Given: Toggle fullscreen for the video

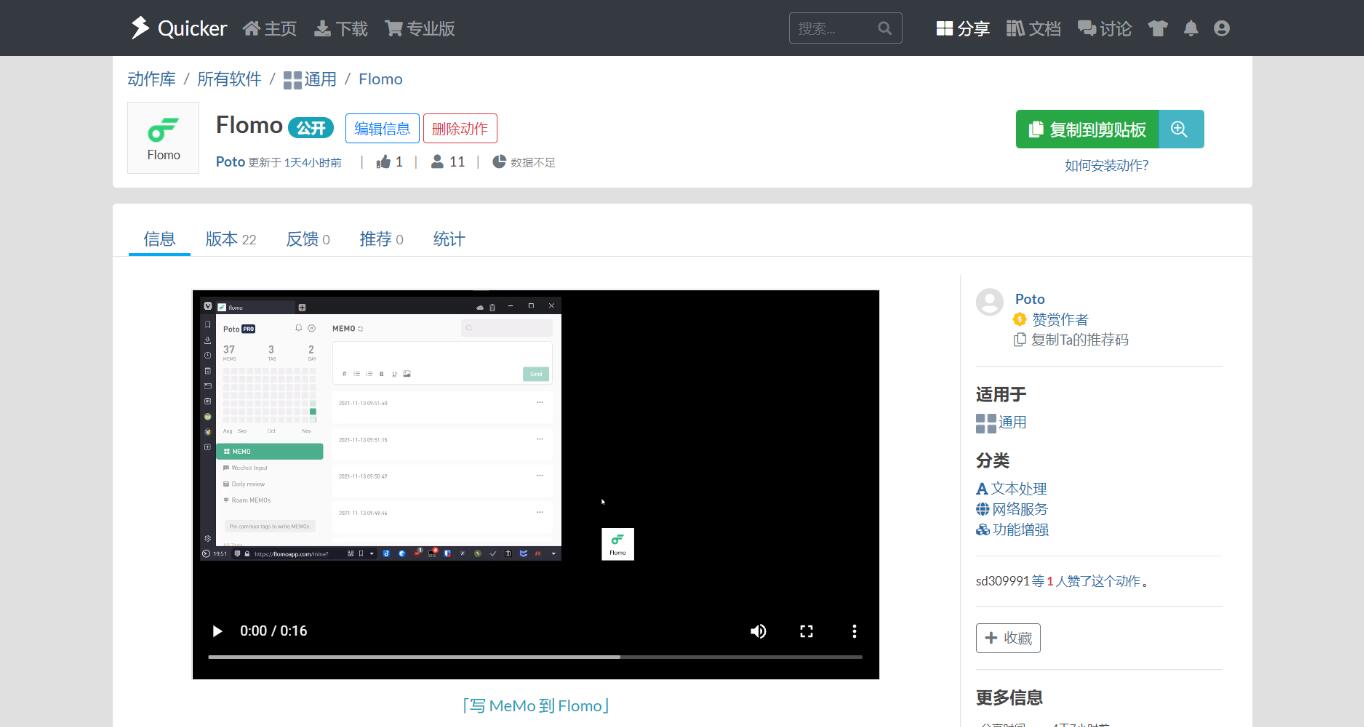Looking at the screenshot, I should pyautogui.click(x=806, y=631).
